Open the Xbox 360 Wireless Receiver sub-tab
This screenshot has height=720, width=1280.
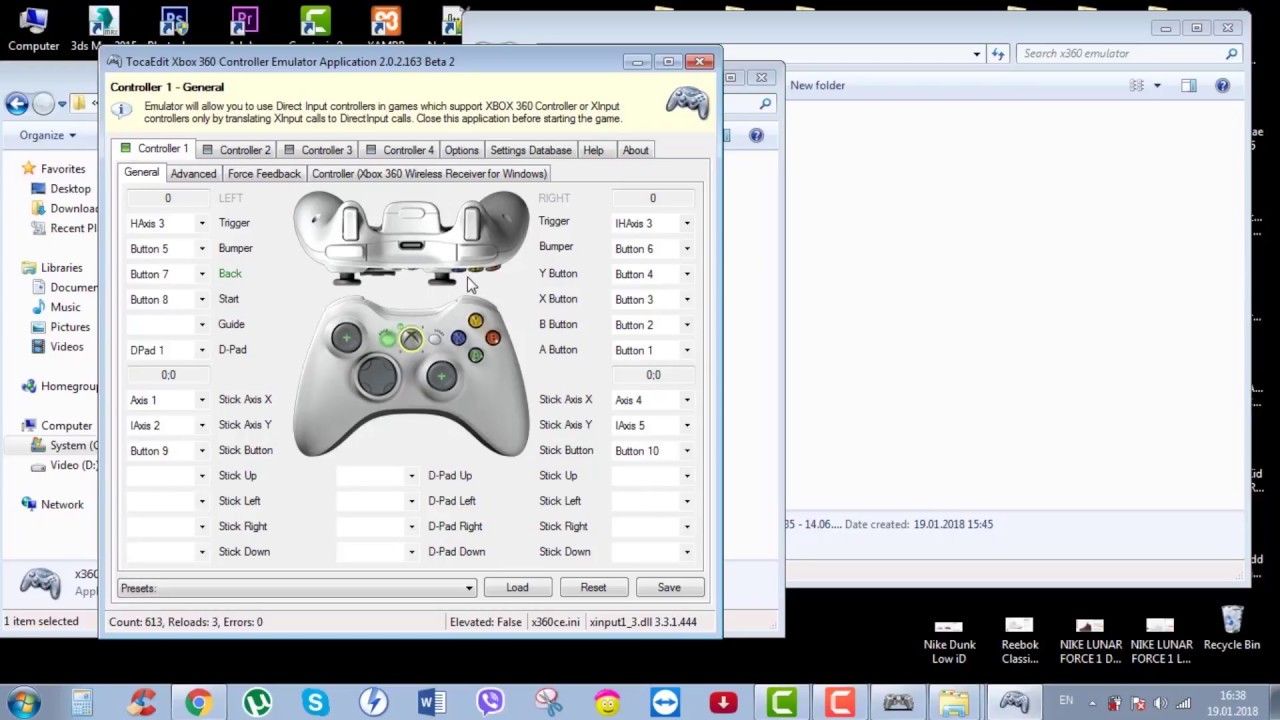(429, 174)
